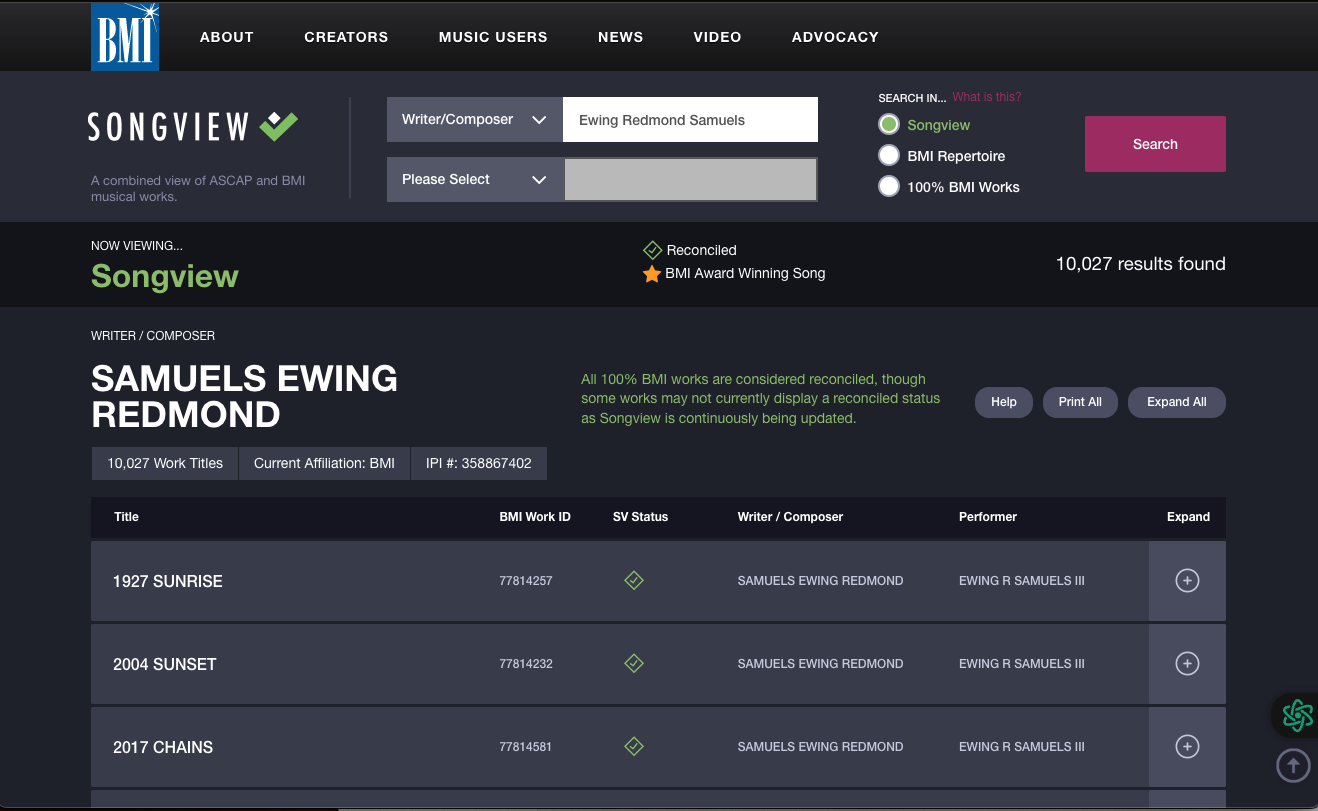1318x811 pixels.
Task: Click BMI Work ID 77814257
Action: tap(526, 581)
